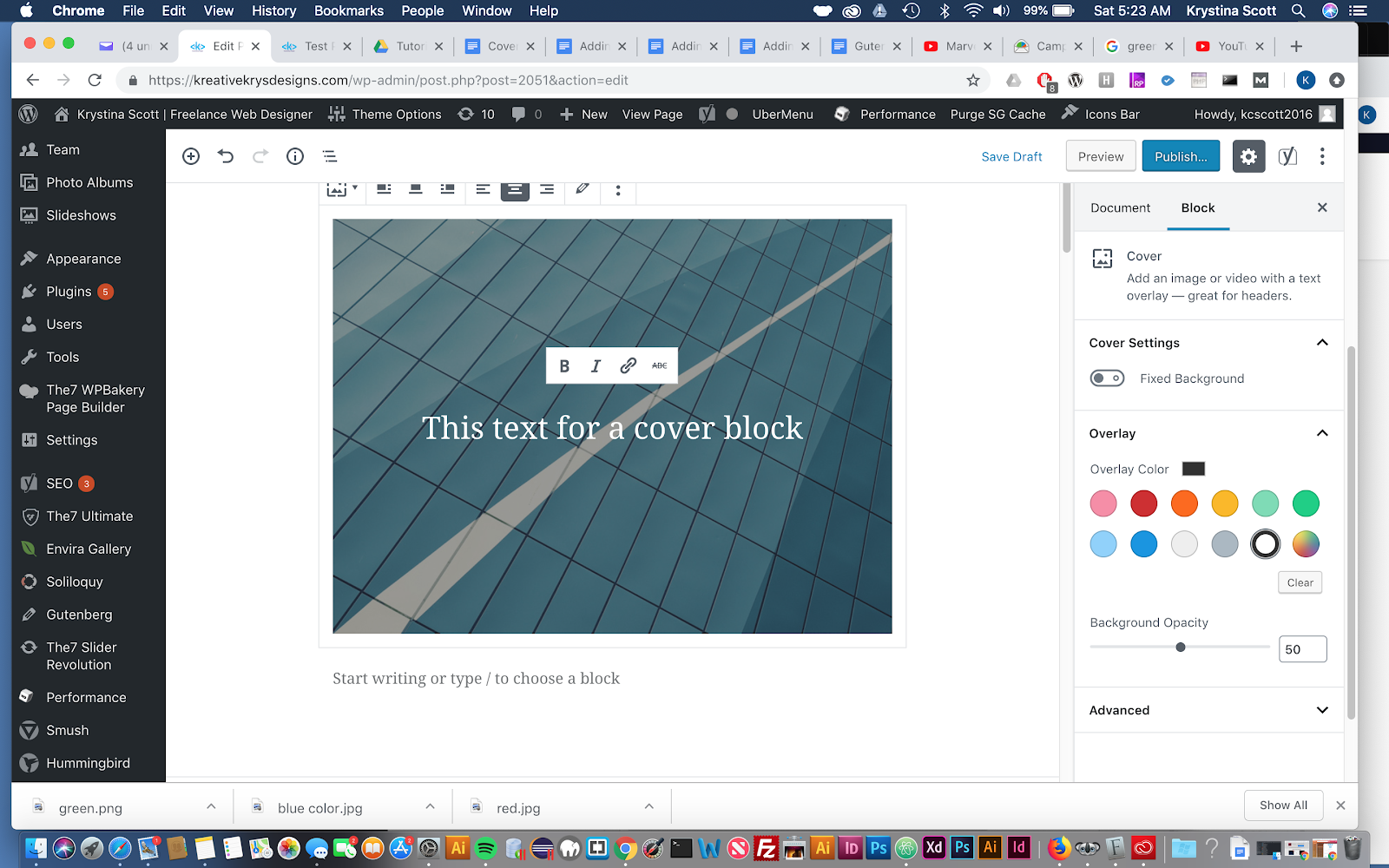Click the Save Draft link

point(1011,157)
